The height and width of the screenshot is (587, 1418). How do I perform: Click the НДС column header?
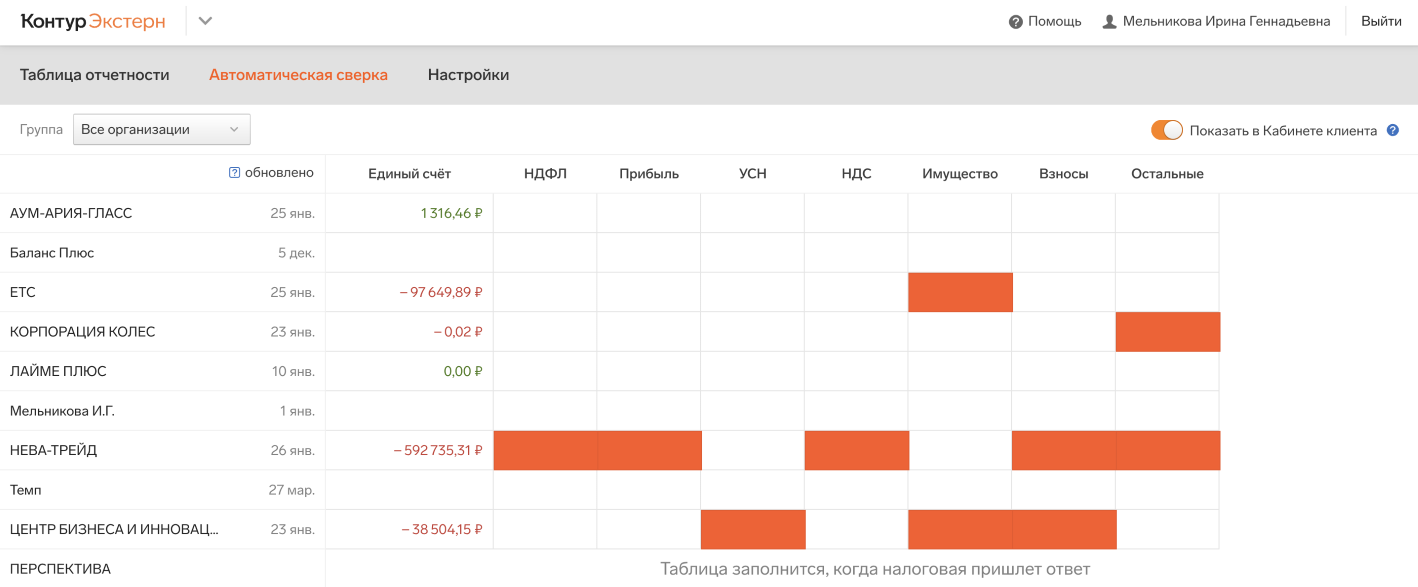(857, 174)
